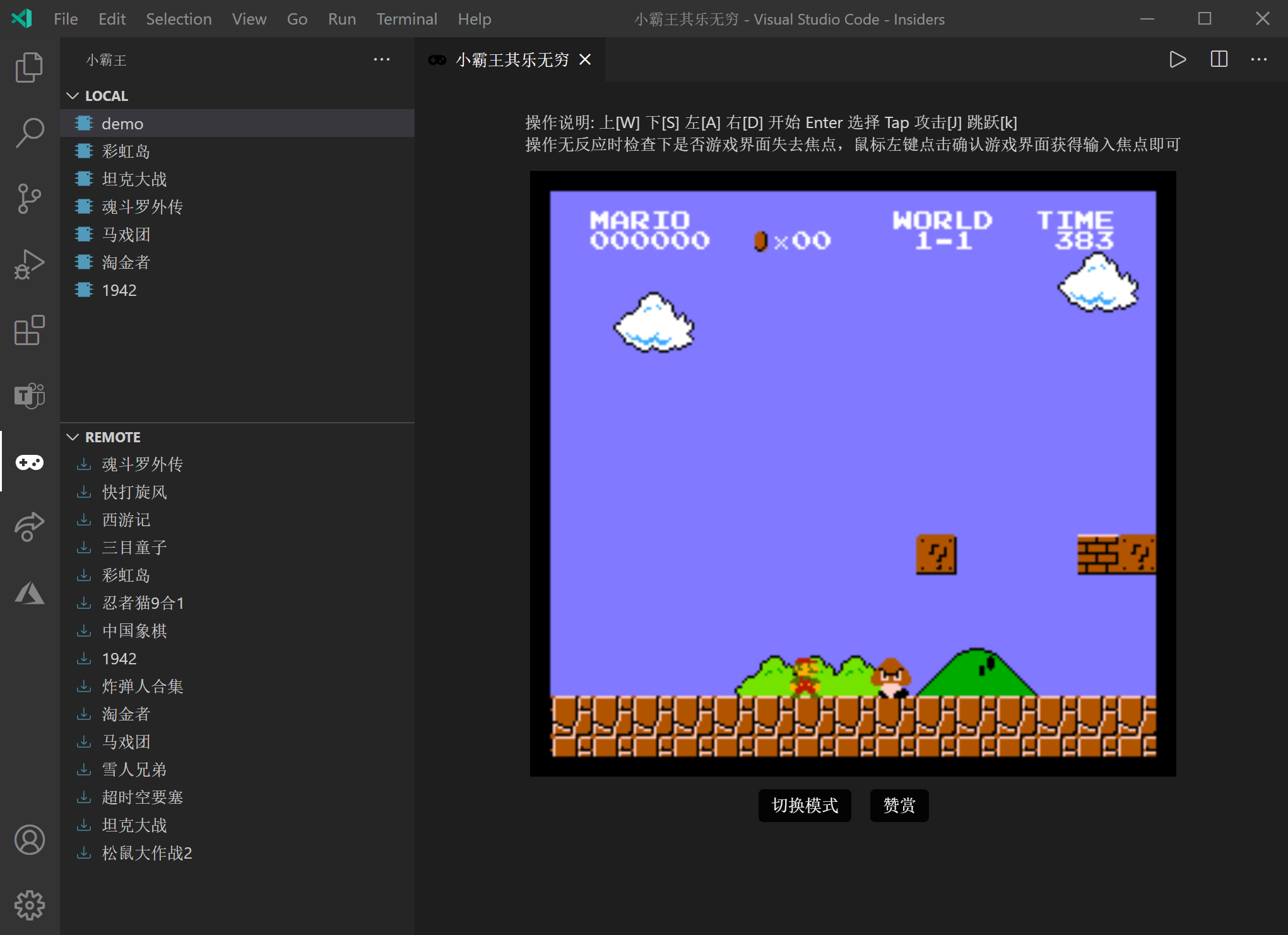This screenshot has width=1288, height=935.
Task: Open the Source Control view
Action: pyautogui.click(x=29, y=199)
